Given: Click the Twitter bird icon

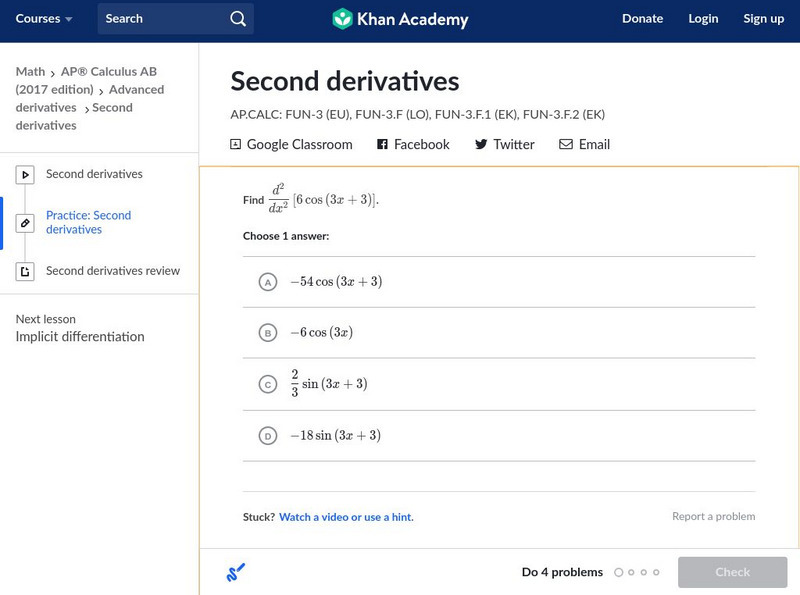Looking at the screenshot, I should tap(481, 144).
